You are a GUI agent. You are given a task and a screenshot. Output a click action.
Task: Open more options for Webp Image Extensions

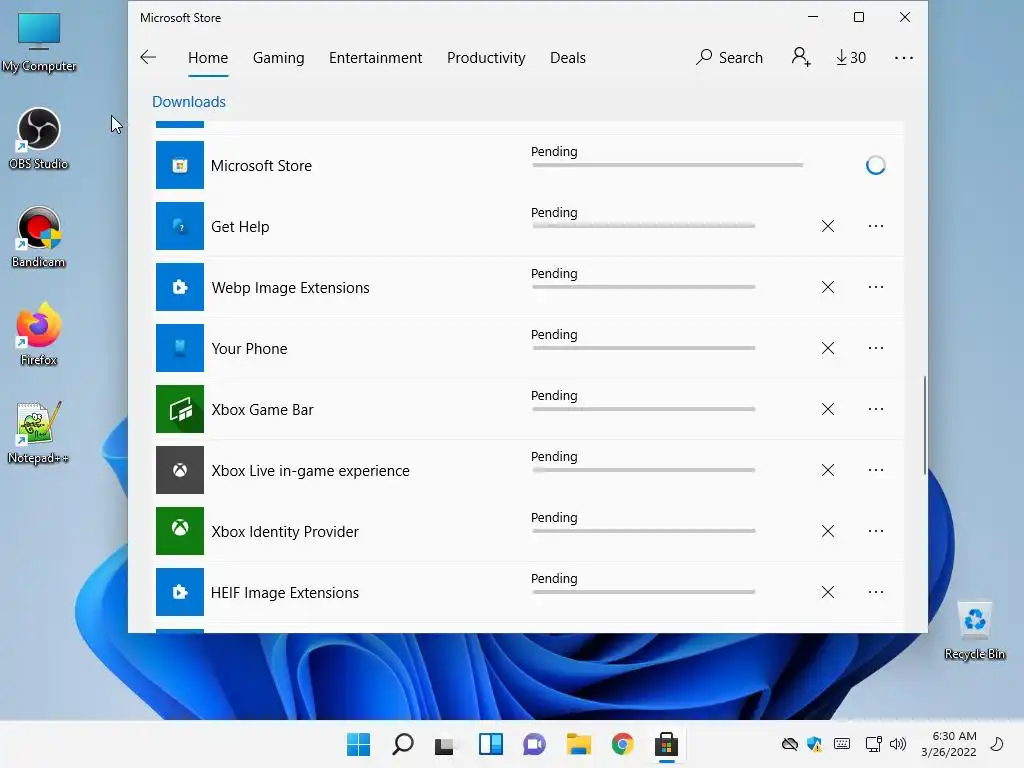click(x=876, y=287)
